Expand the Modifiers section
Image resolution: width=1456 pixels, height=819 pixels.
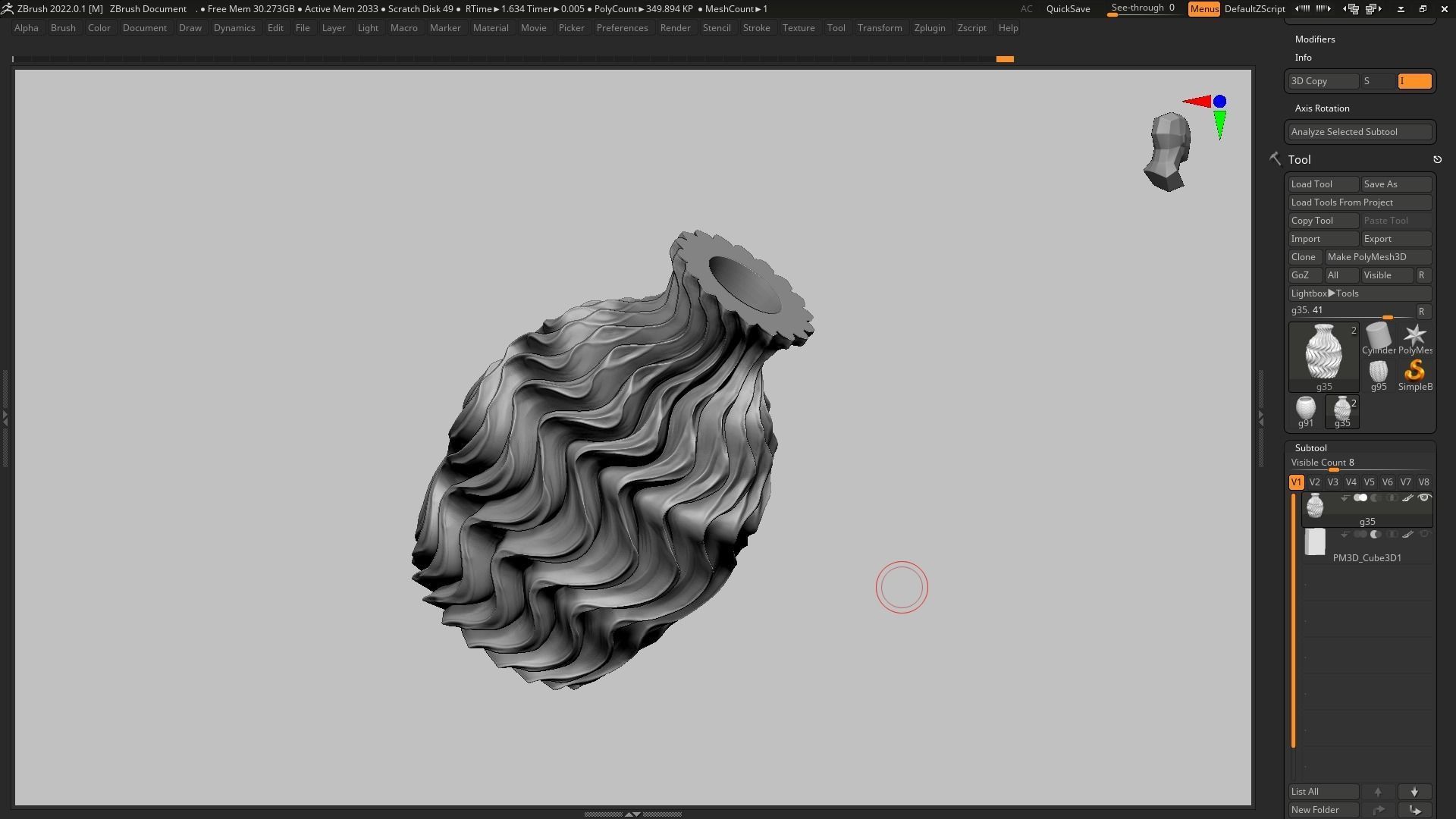coord(1315,39)
